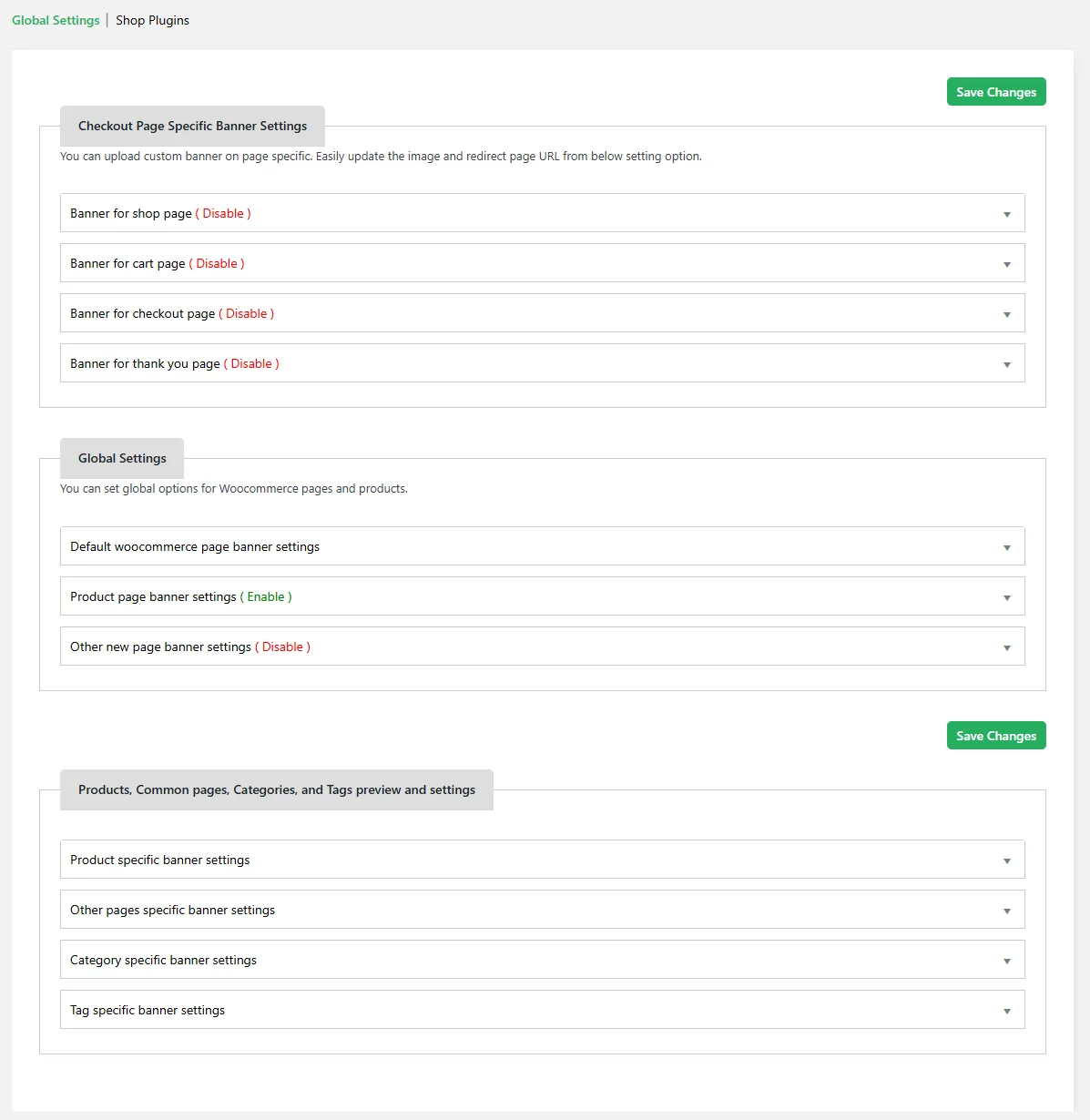Click Disable status on Other new page row
This screenshot has width=1090, height=1120.
282,647
